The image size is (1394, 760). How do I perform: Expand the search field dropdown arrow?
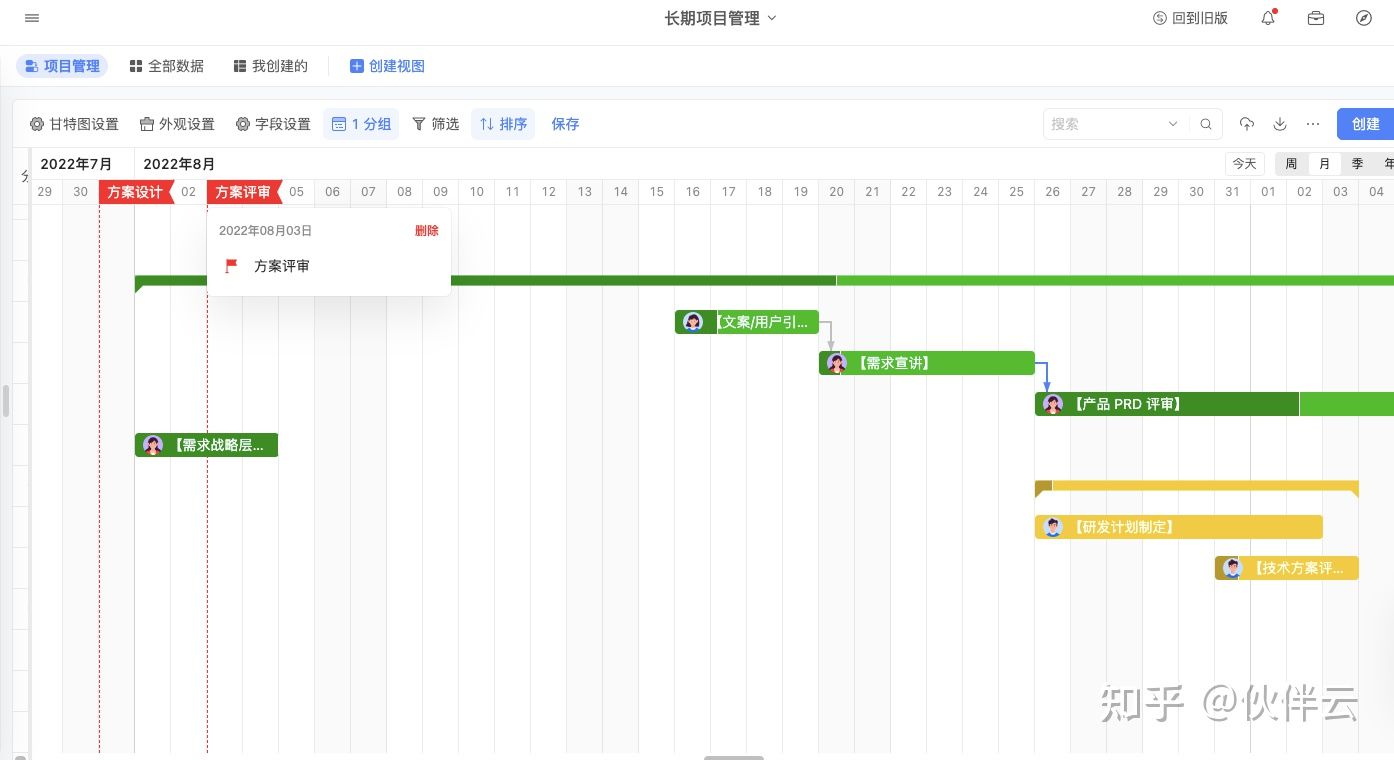pos(1173,124)
